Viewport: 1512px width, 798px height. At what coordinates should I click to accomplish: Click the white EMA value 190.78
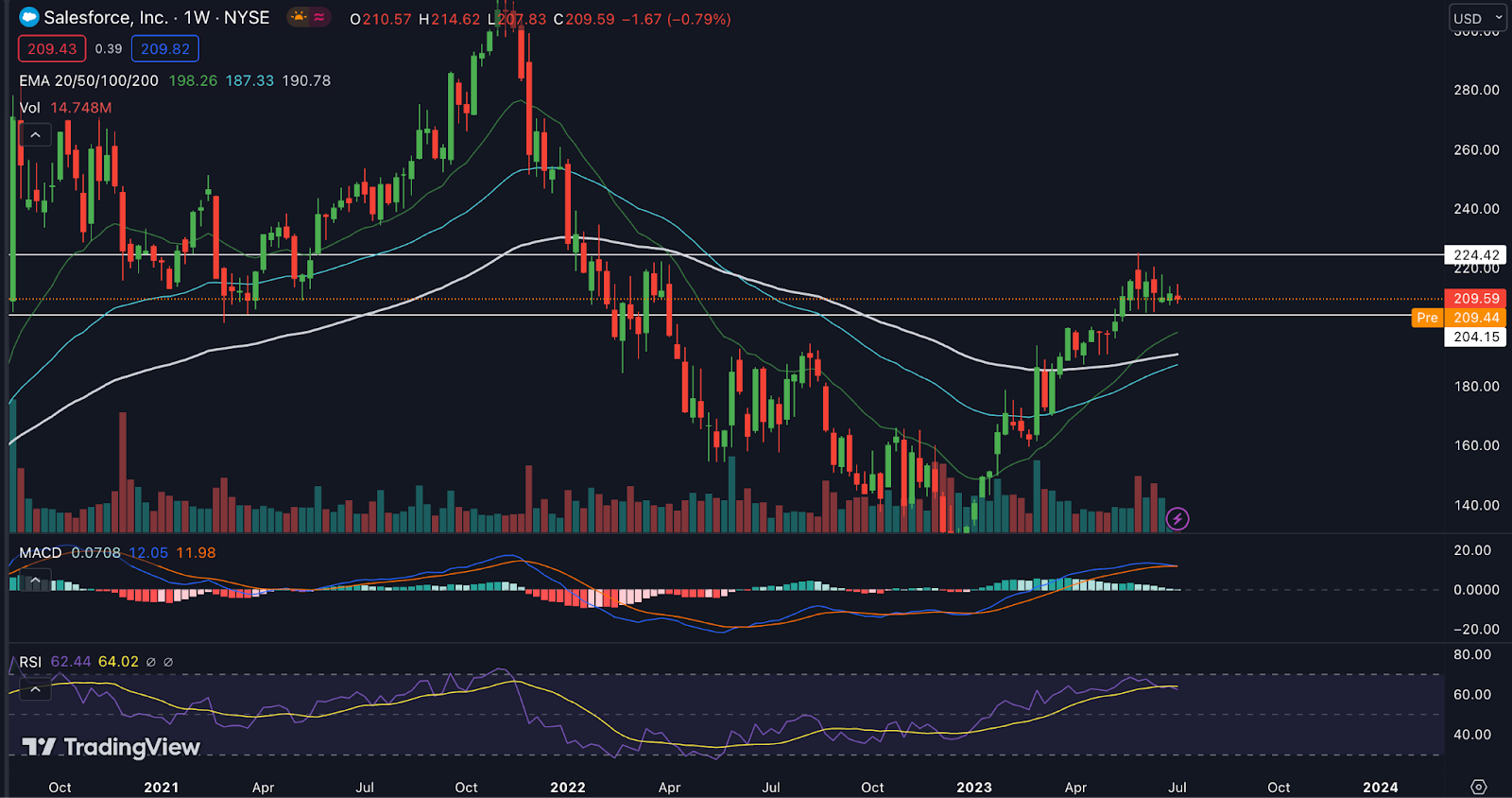(x=306, y=81)
